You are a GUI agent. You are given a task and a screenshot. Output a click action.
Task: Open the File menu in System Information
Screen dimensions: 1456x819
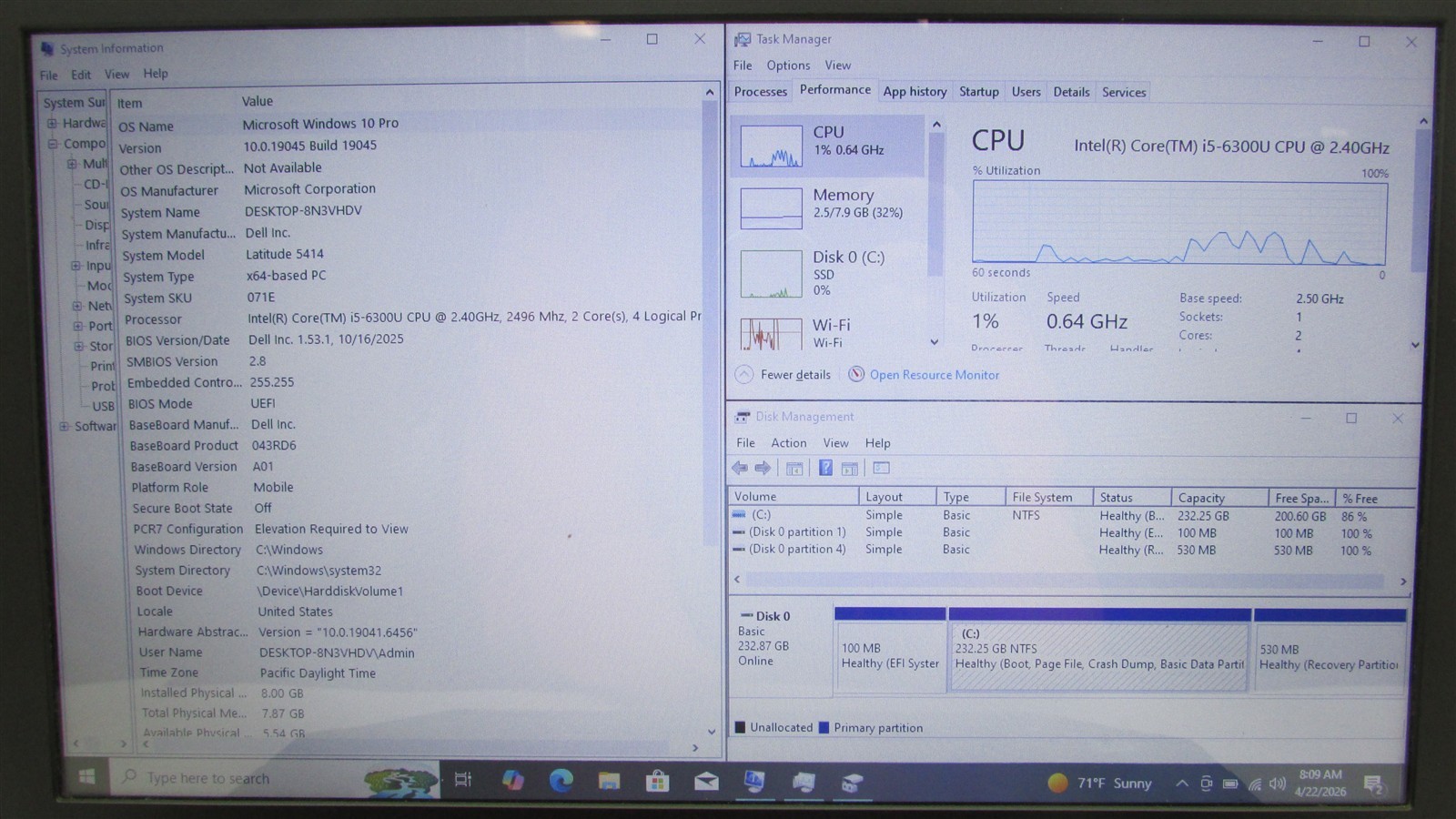click(x=48, y=75)
